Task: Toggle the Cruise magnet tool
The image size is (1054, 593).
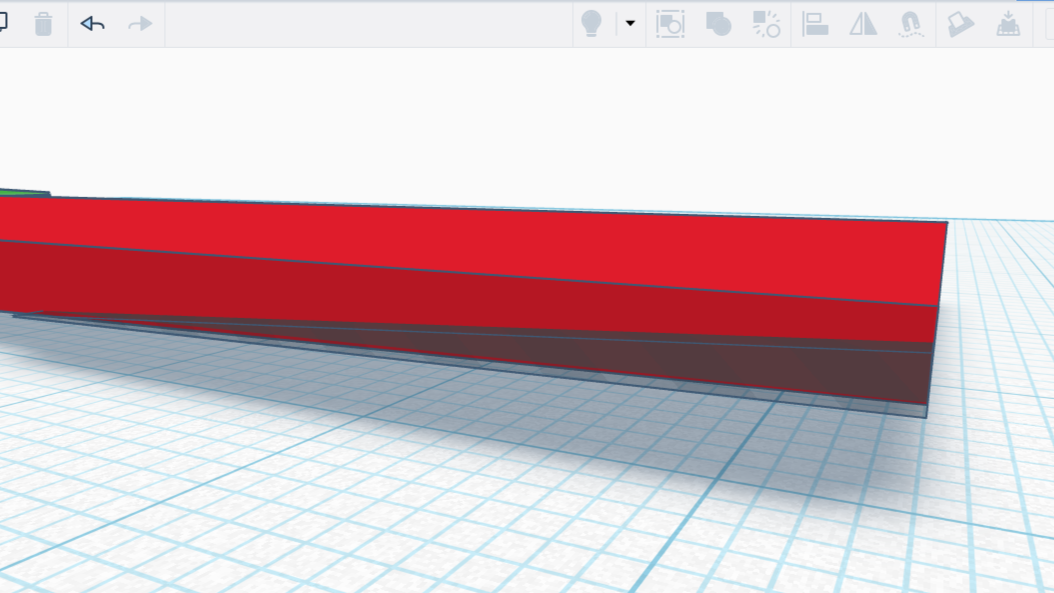Action: (911, 24)
